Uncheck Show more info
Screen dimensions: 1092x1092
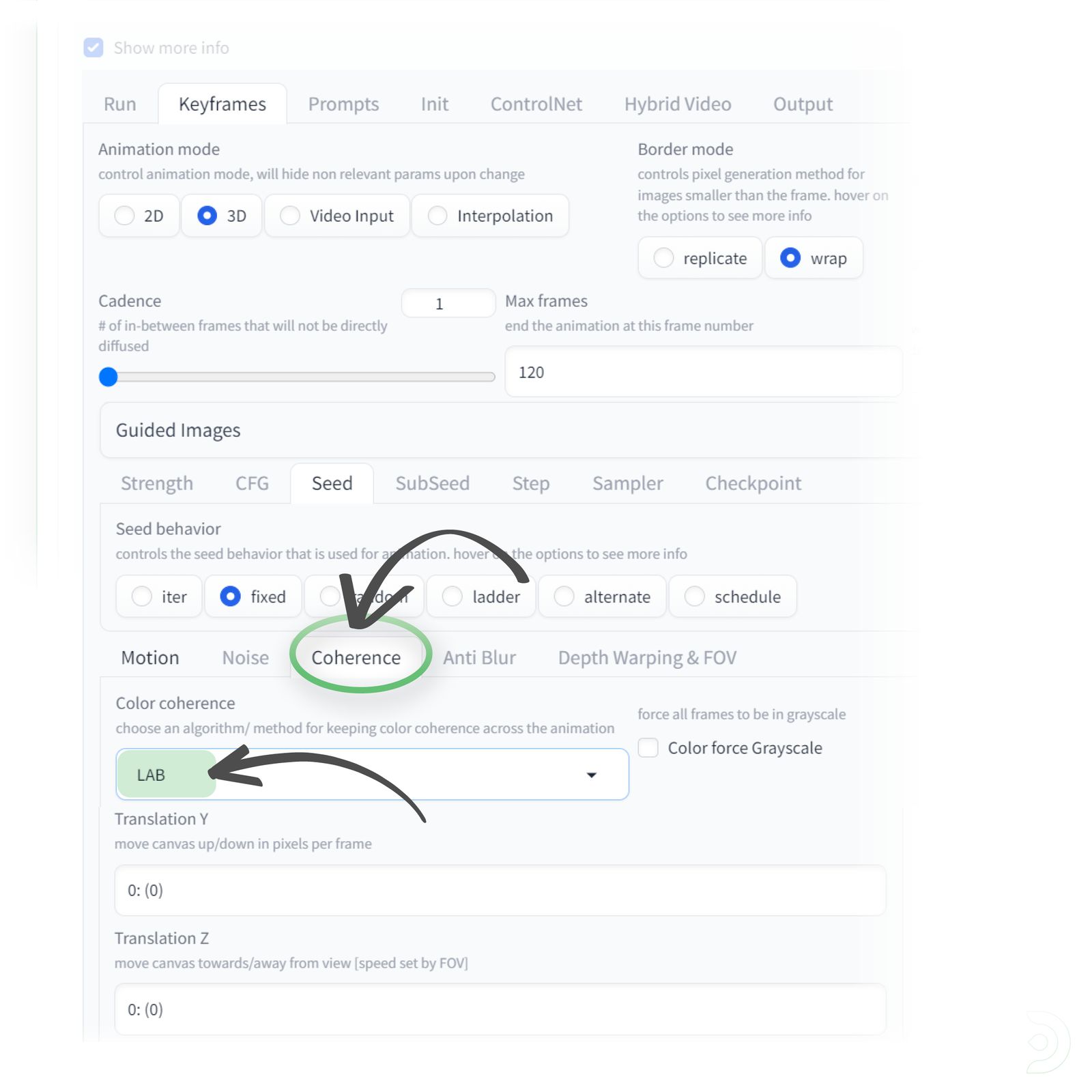coord(94,48)
